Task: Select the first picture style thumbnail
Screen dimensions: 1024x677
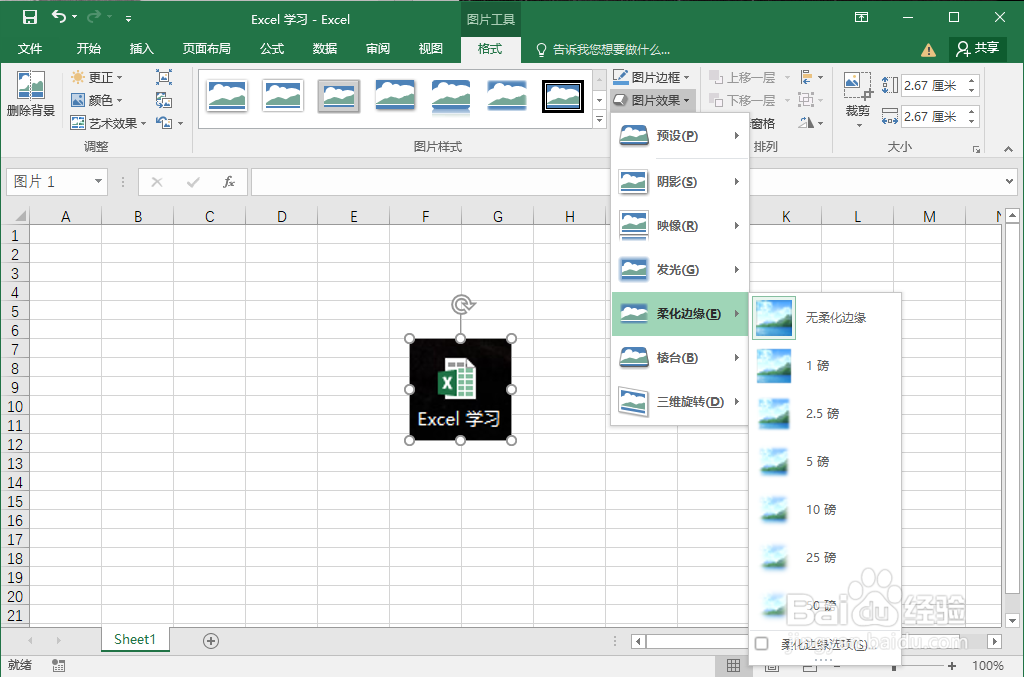Action: [227, 96]
